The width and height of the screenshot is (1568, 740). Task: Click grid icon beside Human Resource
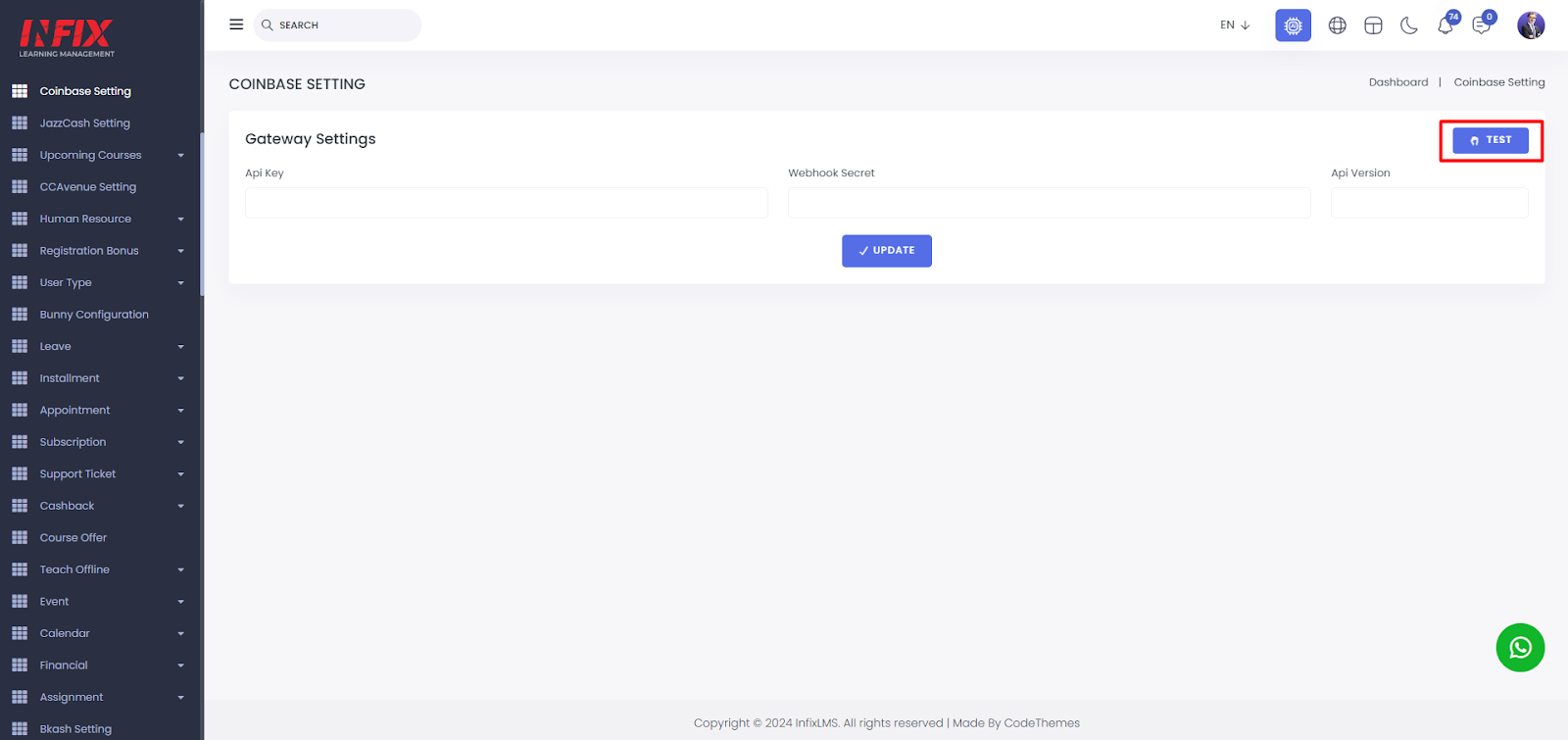pos(20,219)
